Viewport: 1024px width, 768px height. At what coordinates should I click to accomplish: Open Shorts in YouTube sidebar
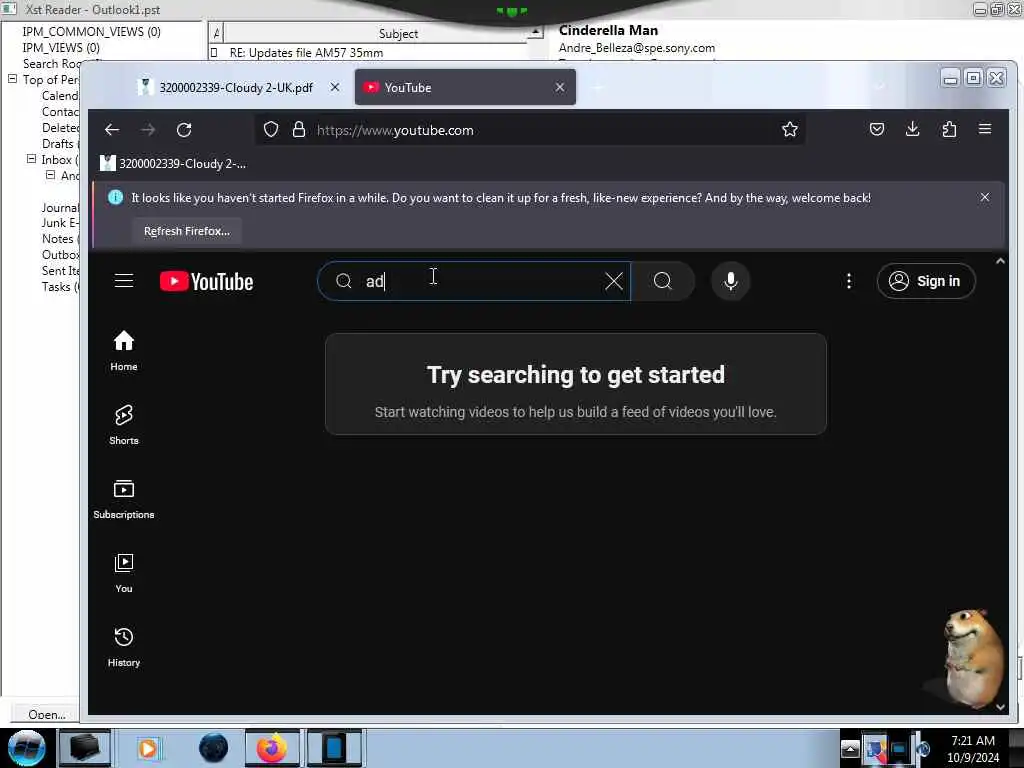123,424
